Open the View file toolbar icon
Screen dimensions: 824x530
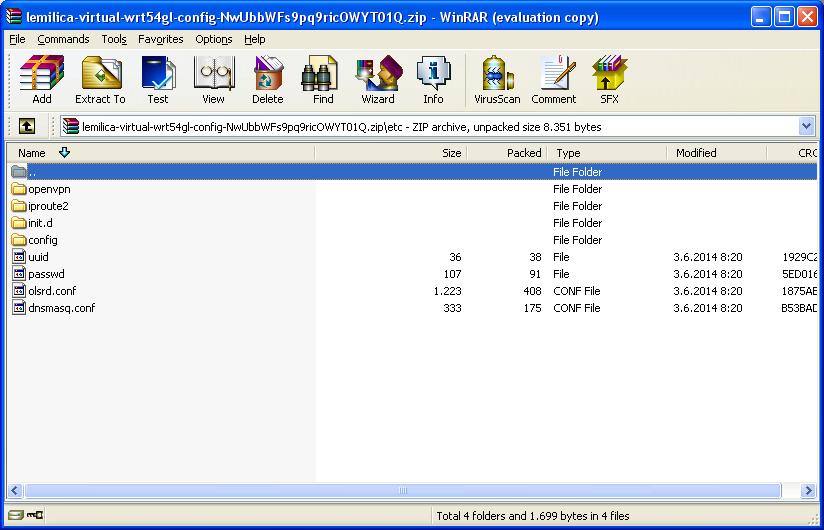pos(213,79)
